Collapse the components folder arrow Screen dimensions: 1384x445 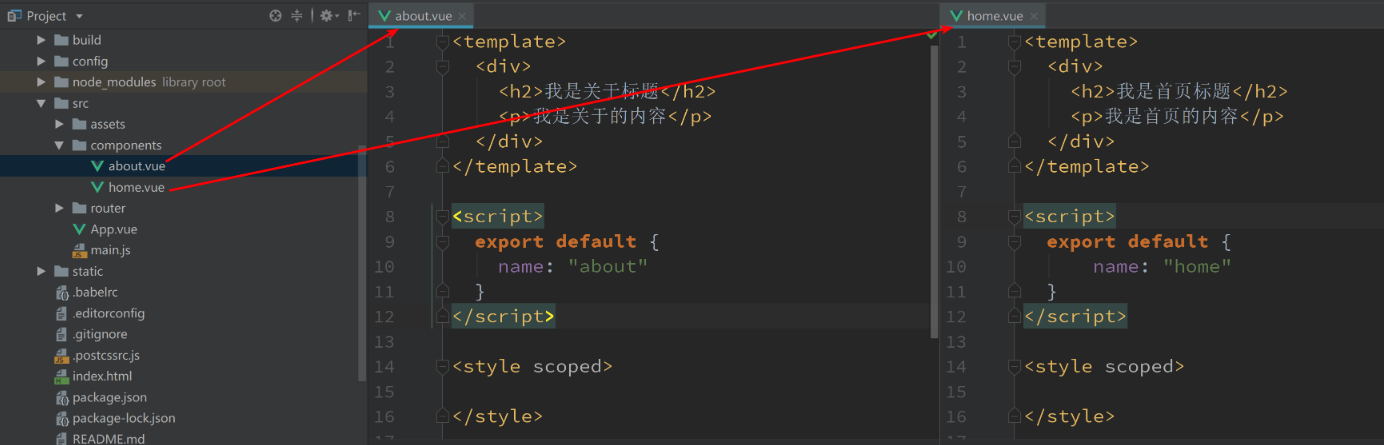[59, 145]
